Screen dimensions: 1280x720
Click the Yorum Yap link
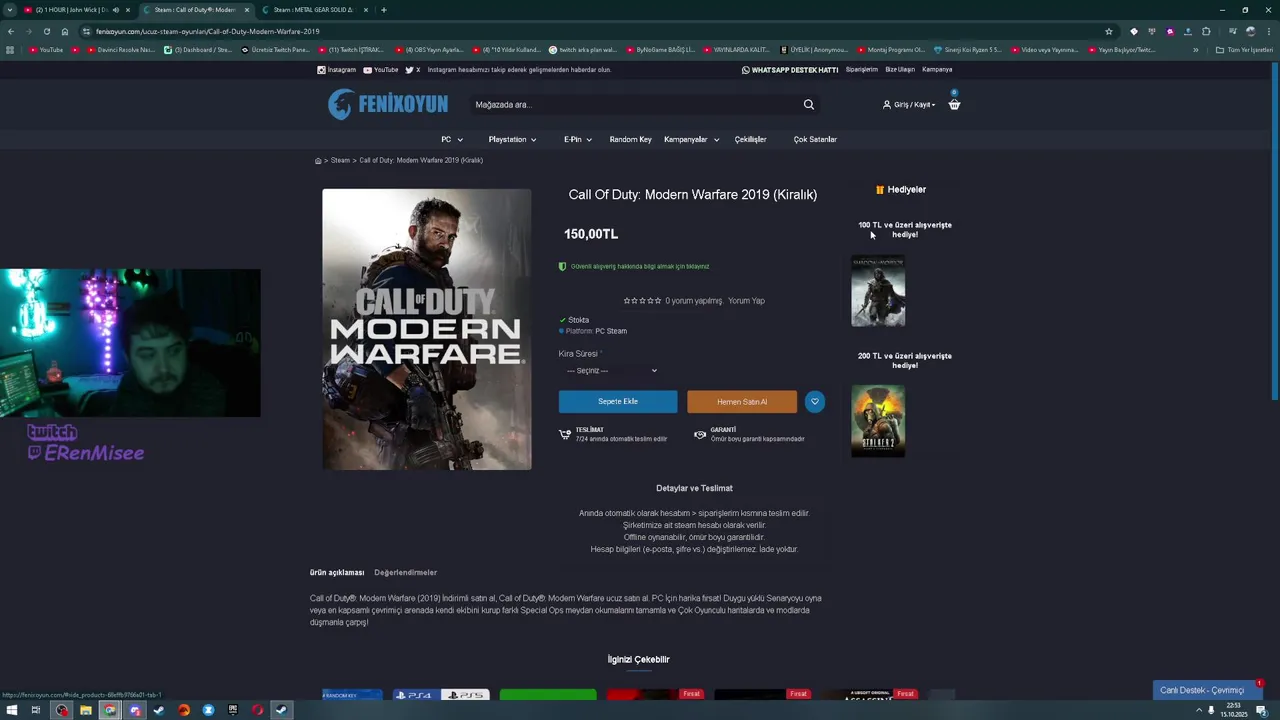point(746,300)
